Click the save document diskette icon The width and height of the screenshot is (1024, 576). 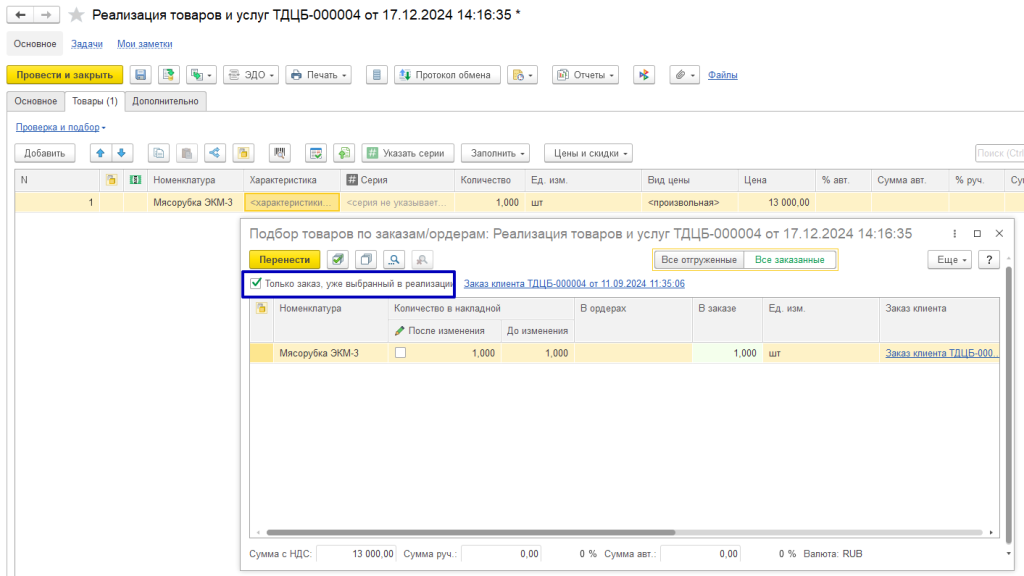(x=140, y=75)
